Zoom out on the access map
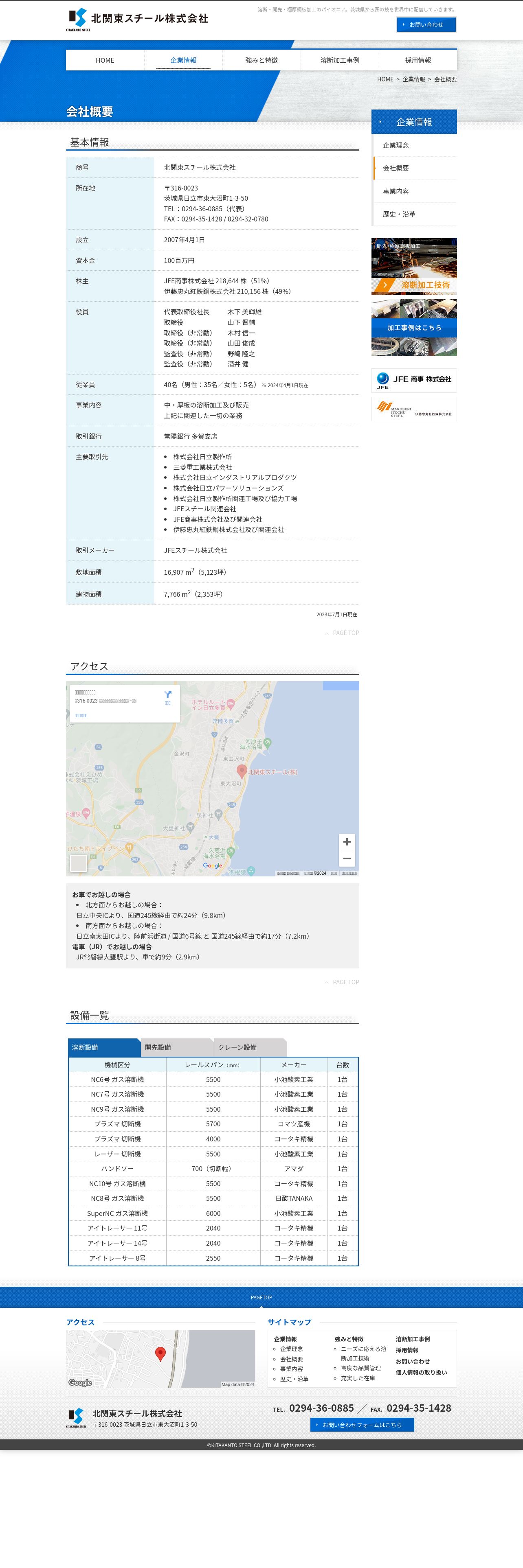523x1568 pixels. pyautogui.click(x=347, y=858)
